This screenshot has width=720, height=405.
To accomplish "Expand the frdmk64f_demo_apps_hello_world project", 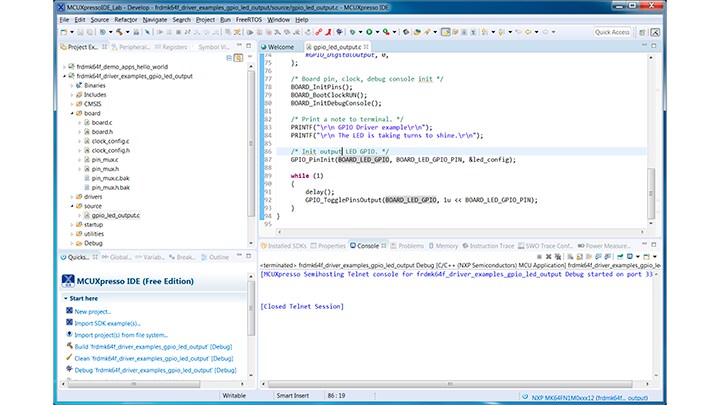I will [65, 66].
